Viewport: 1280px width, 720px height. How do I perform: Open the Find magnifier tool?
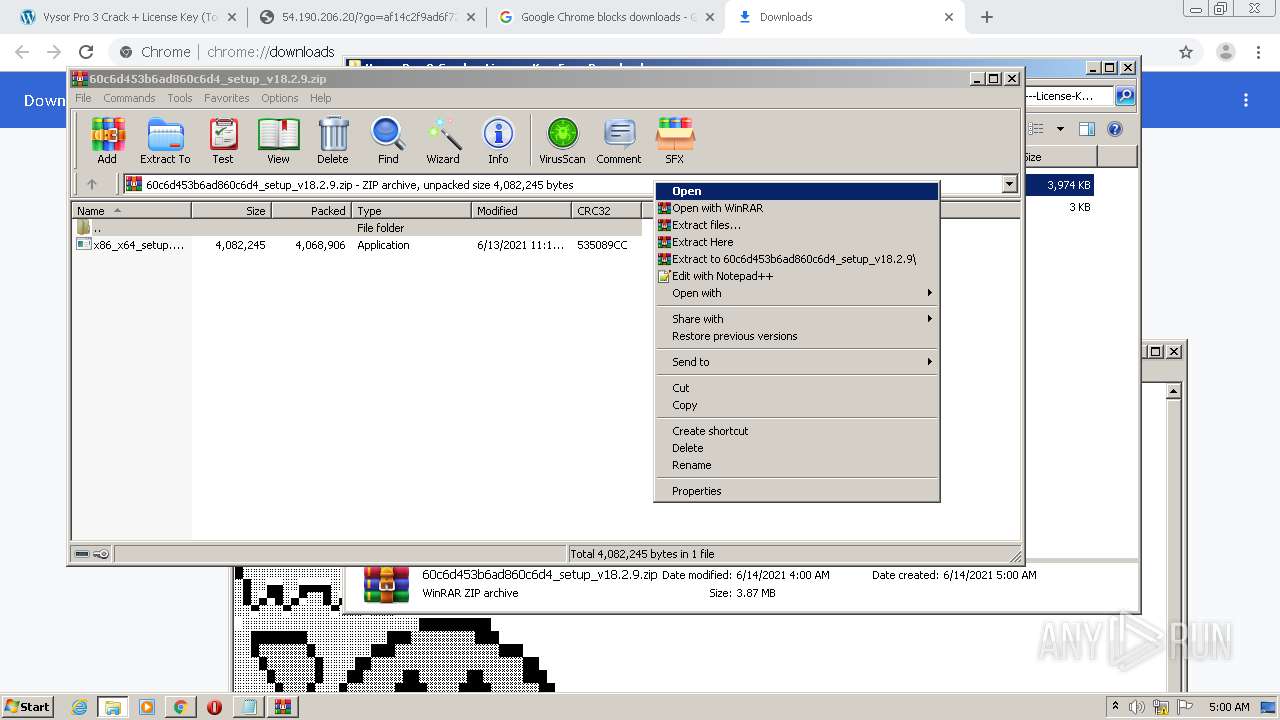click(x=388, y=141)
